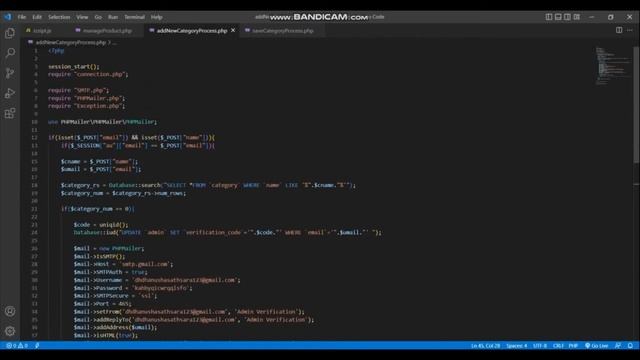Close the addNewCategoryProcess.php tab

point(233,30)
